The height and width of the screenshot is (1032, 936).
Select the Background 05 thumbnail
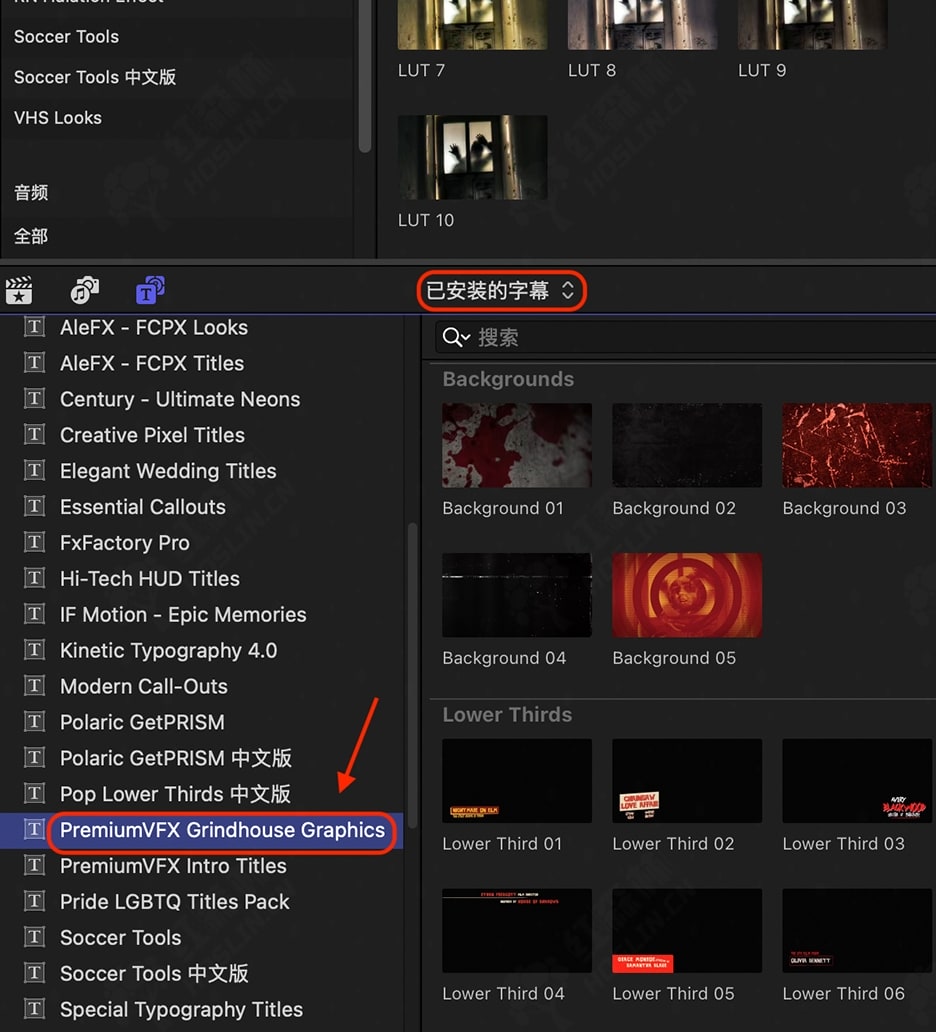(x=687, y=595)
